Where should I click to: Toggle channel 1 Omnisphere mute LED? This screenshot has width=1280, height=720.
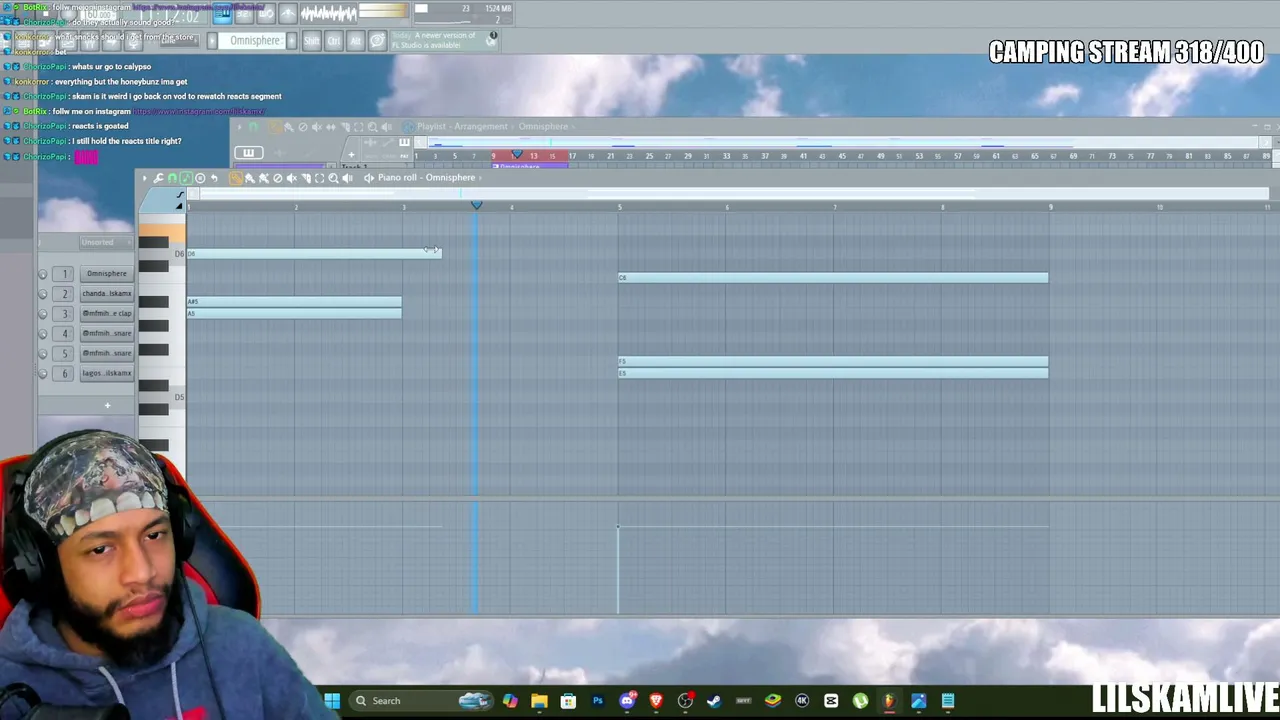(x=43, y=274)
